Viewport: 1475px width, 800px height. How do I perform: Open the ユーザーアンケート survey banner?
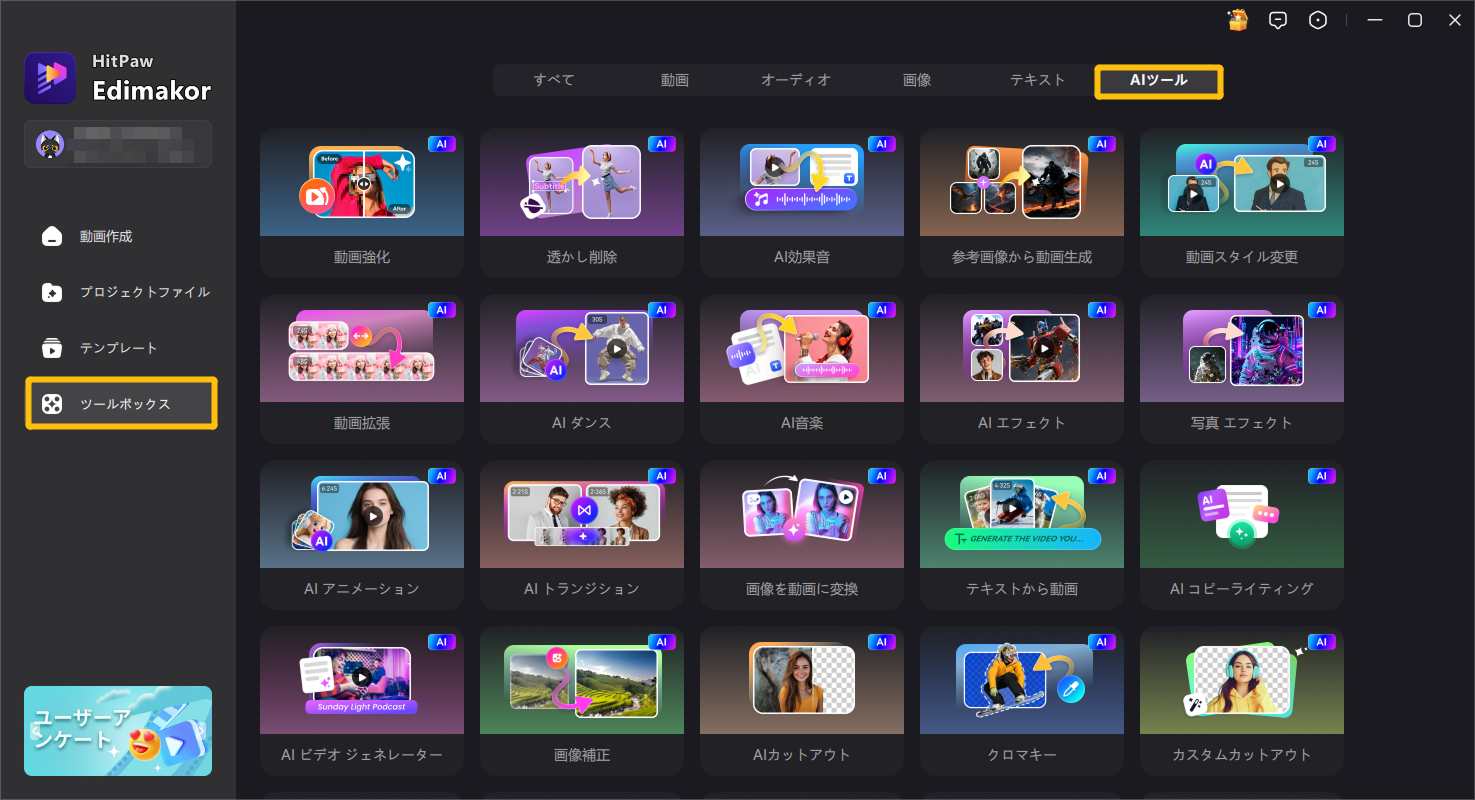118,730
